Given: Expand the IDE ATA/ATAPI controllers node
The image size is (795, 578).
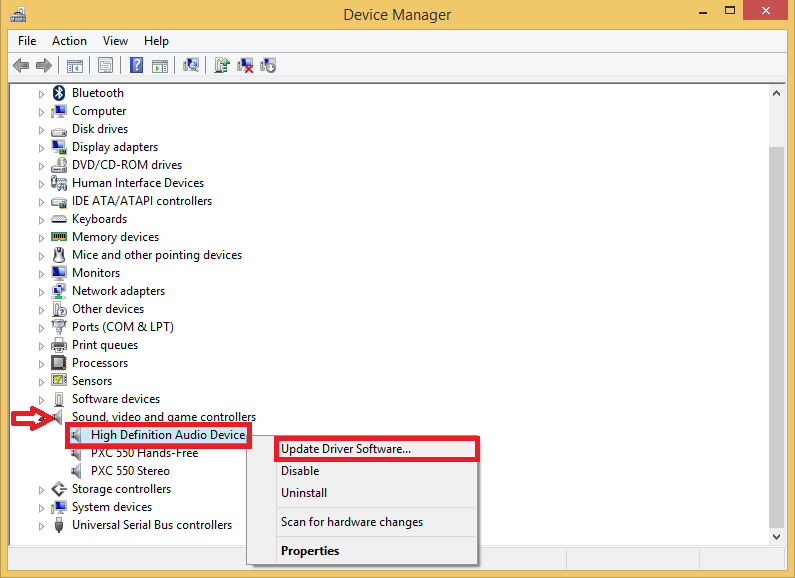Looking at the screenshot, I should click(41, 202).
